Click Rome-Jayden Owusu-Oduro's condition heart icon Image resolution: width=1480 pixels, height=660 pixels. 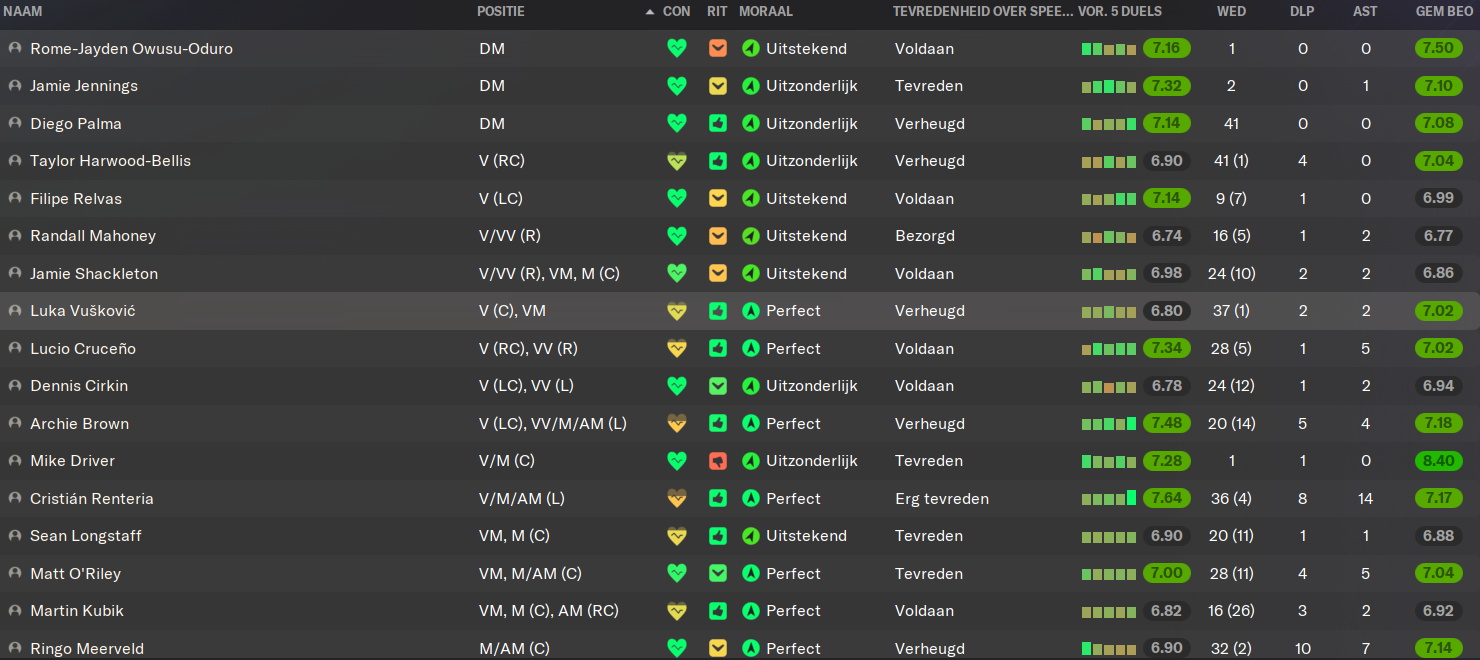pyautogui.click(x=677, y=48)
